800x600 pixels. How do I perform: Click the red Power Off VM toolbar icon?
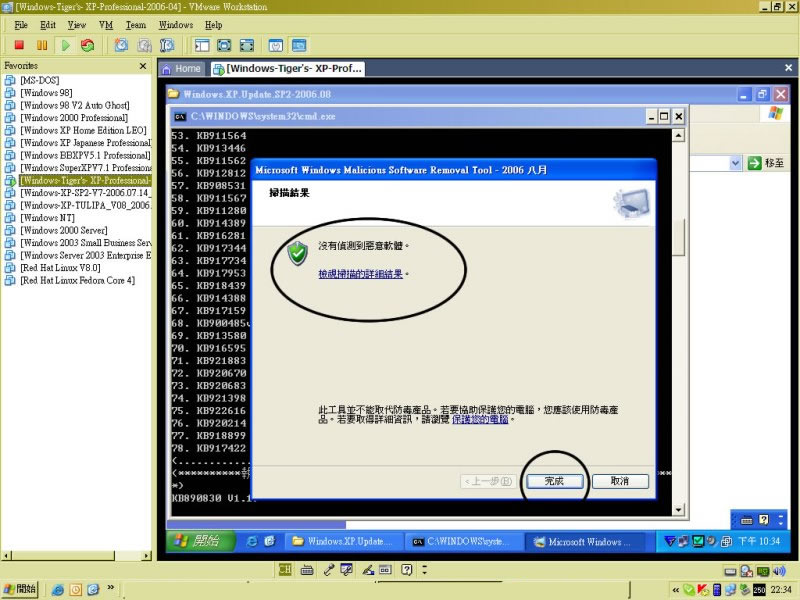(x=19, y=45)
